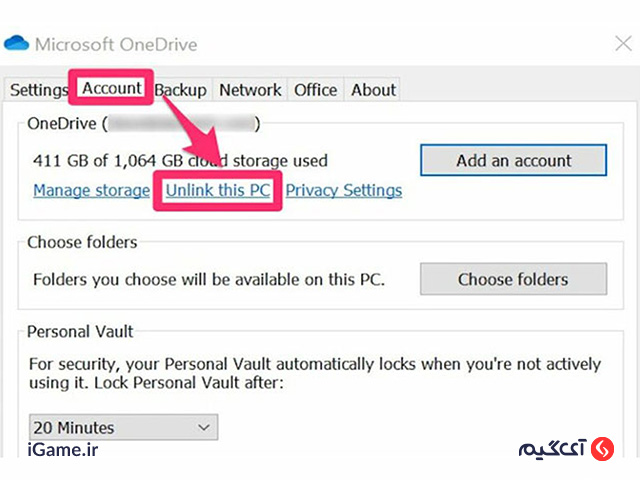This screenshot has width=640, height=480.
Task: Switch to the Settings tab
Action: pyautogui.click(x=38, y=90)
